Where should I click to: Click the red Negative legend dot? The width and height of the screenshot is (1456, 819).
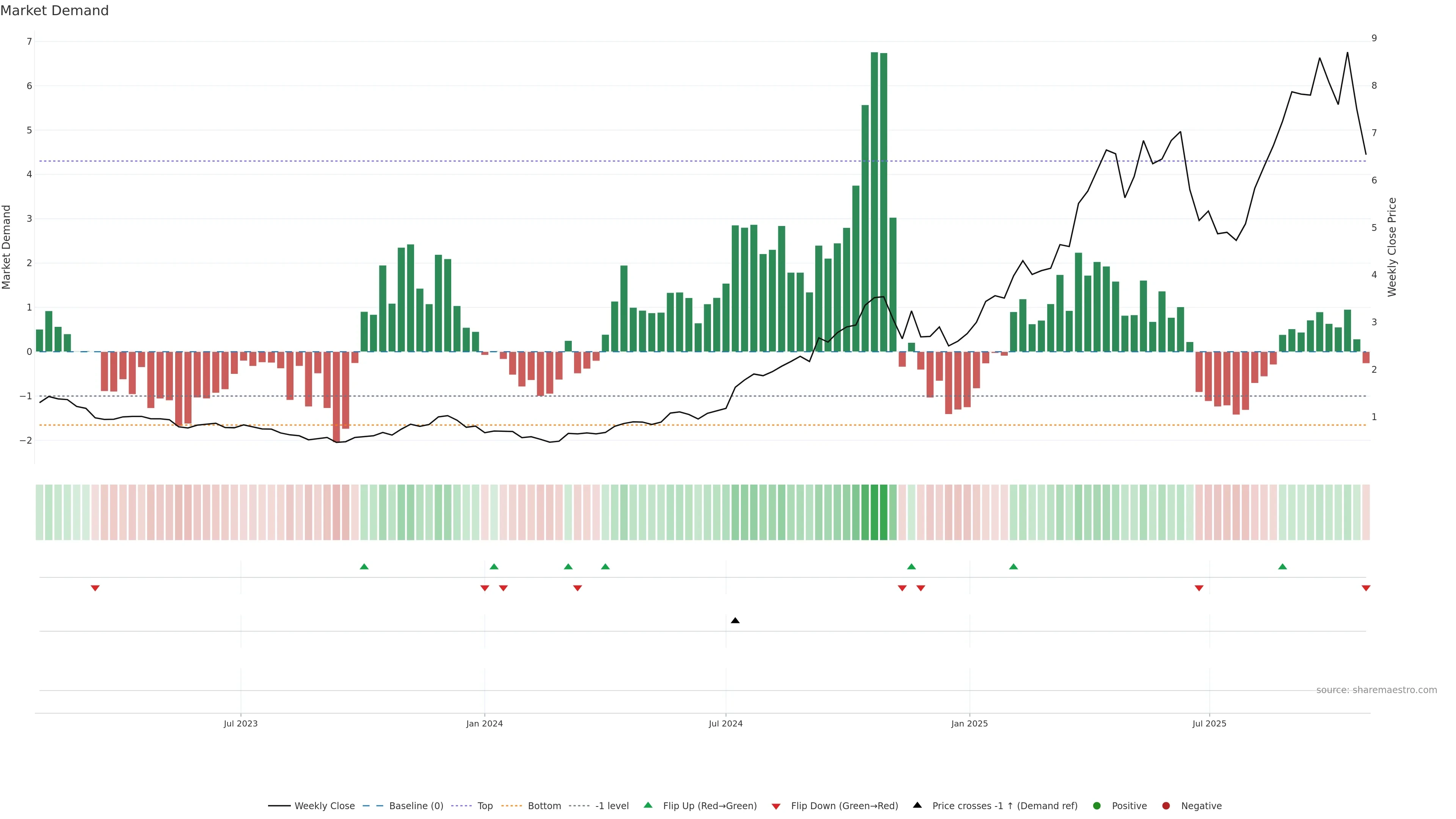tap(1166, 805)
